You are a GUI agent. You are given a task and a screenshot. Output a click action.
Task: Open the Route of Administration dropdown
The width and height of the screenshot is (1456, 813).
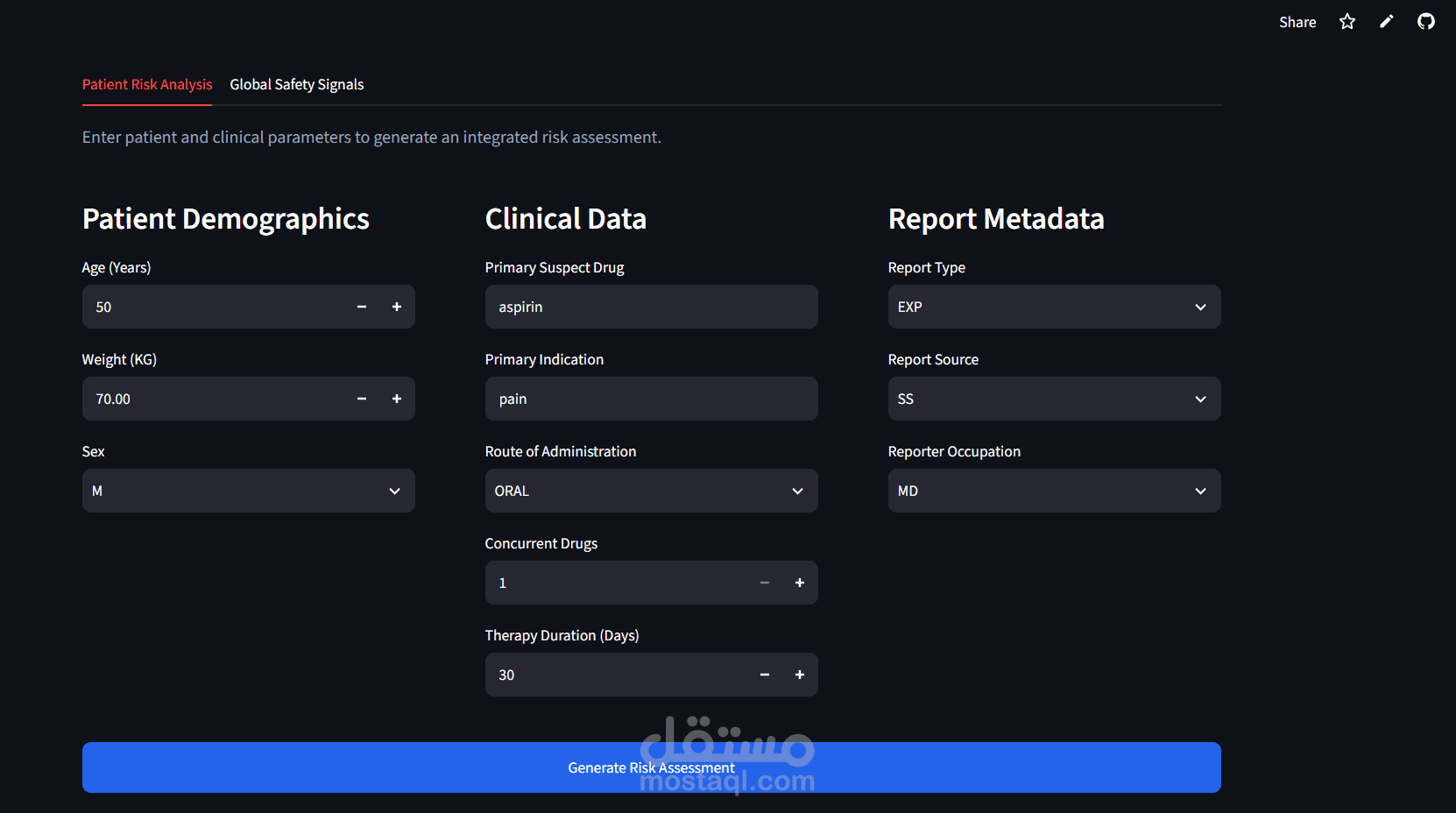coord(652,491)
